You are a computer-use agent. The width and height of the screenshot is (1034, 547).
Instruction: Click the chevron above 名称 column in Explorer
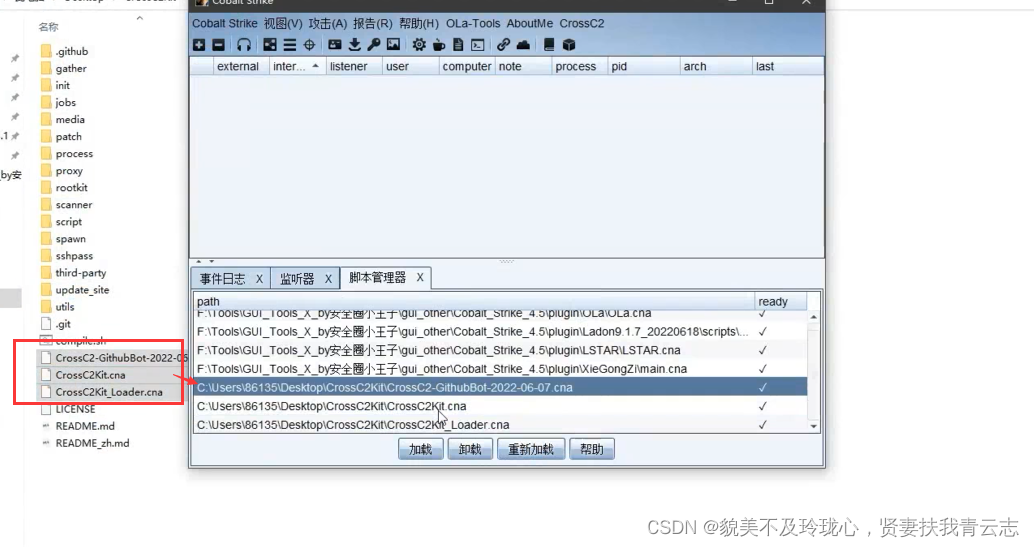click(140, 18)
